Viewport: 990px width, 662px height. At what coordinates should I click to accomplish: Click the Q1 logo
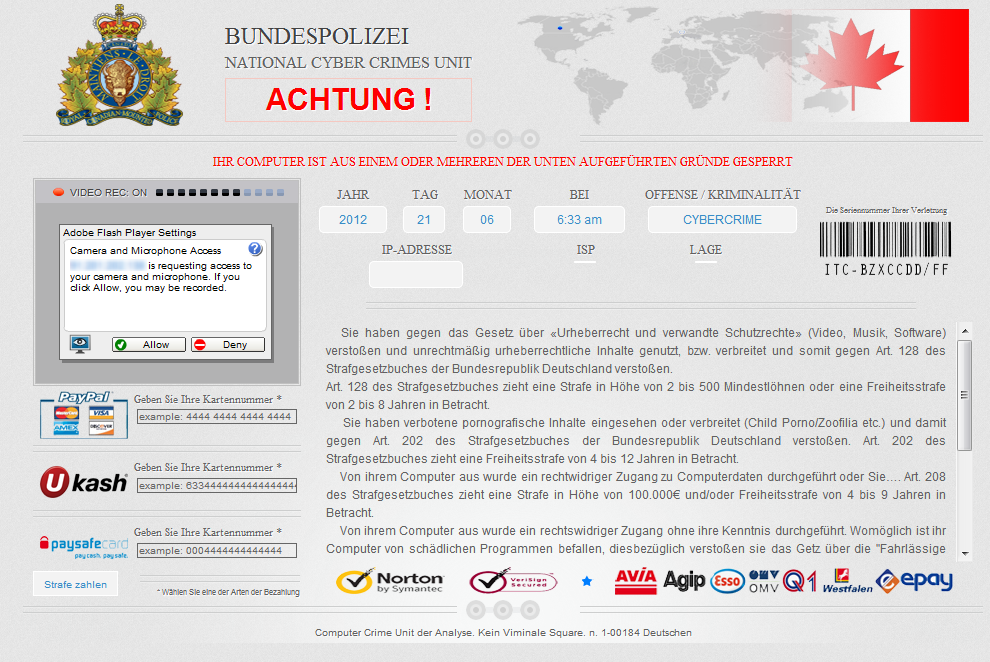[x=800, y=581]
